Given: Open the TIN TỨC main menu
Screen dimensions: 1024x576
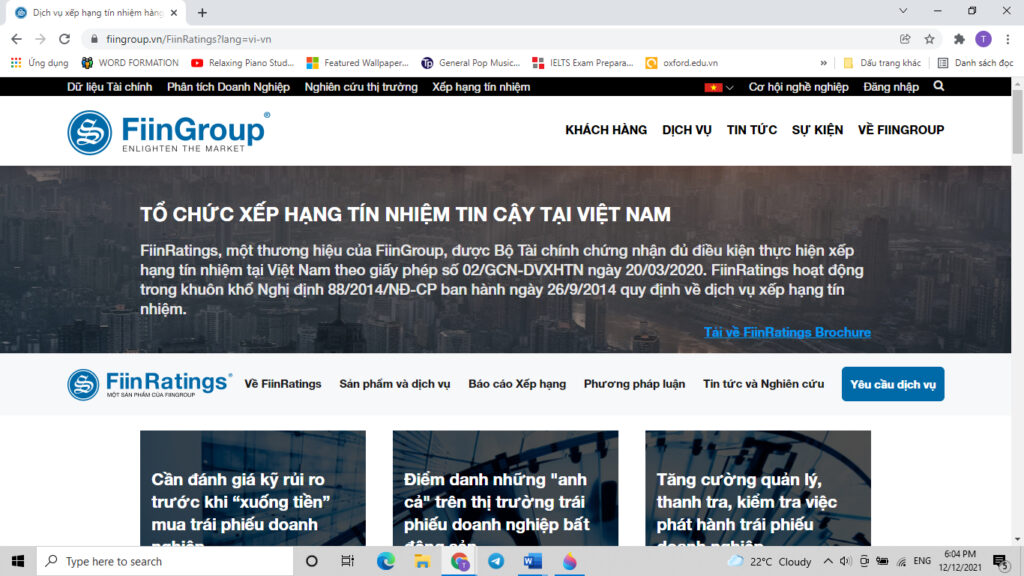Looking at the screenshot, I should (x=752, y=130).
